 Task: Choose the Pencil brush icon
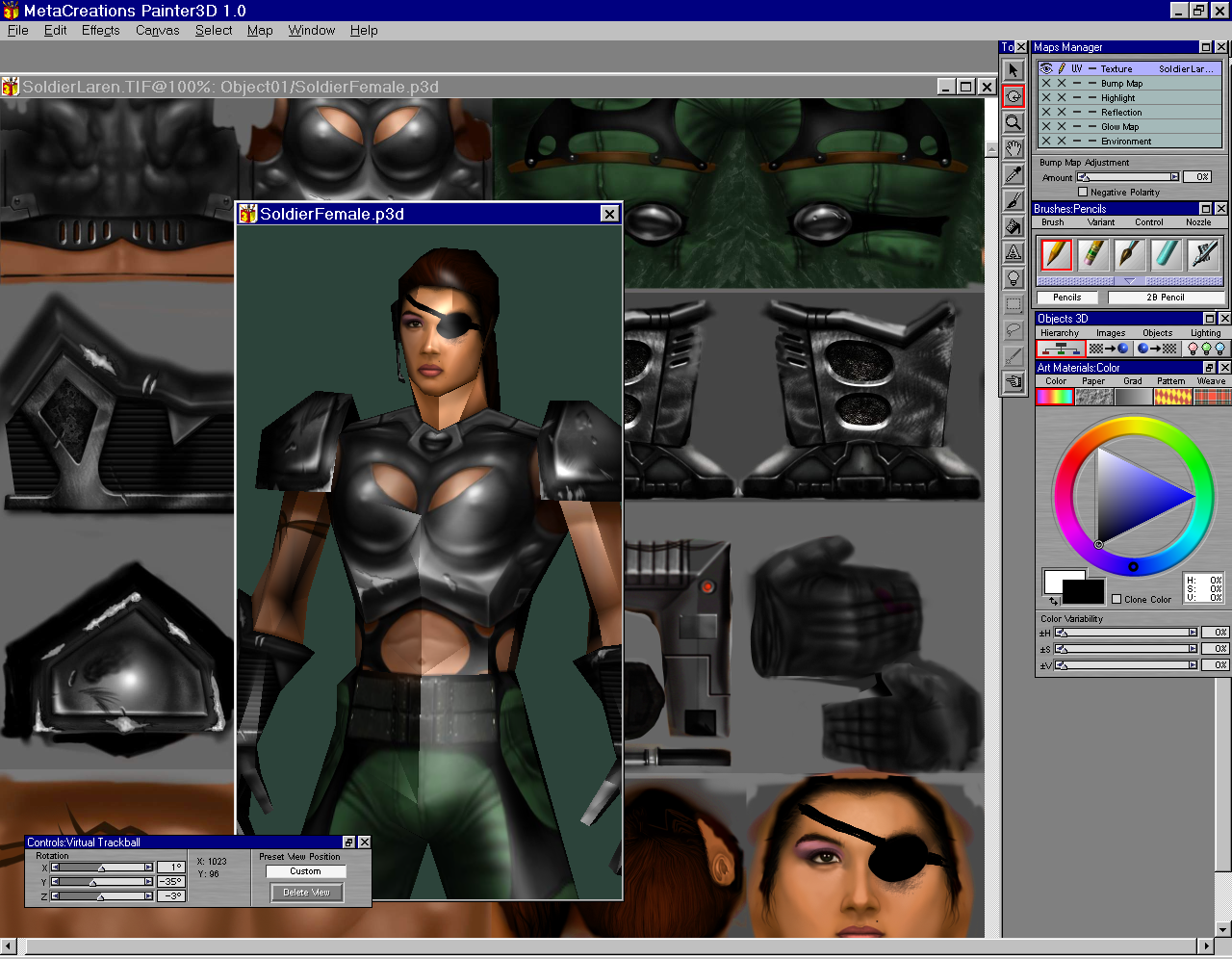(1056, 254)
